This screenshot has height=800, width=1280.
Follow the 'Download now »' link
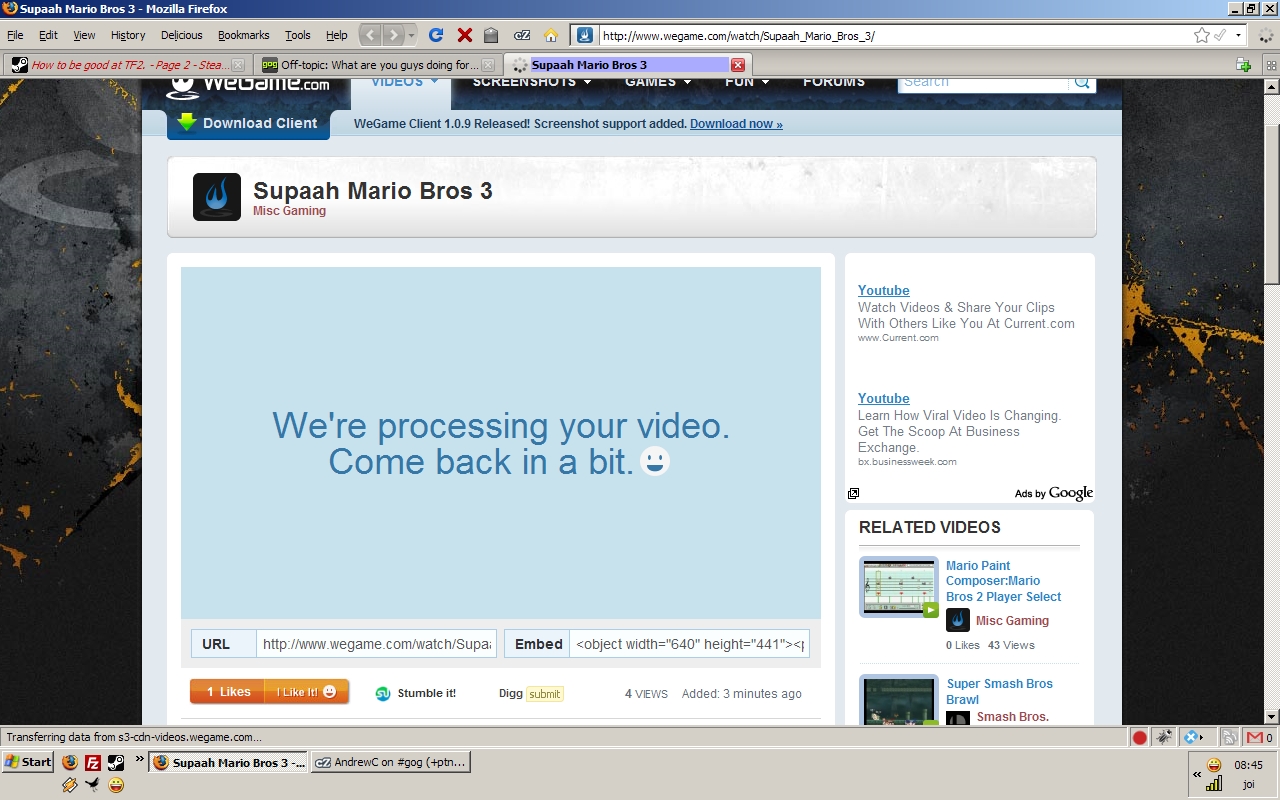736,124
